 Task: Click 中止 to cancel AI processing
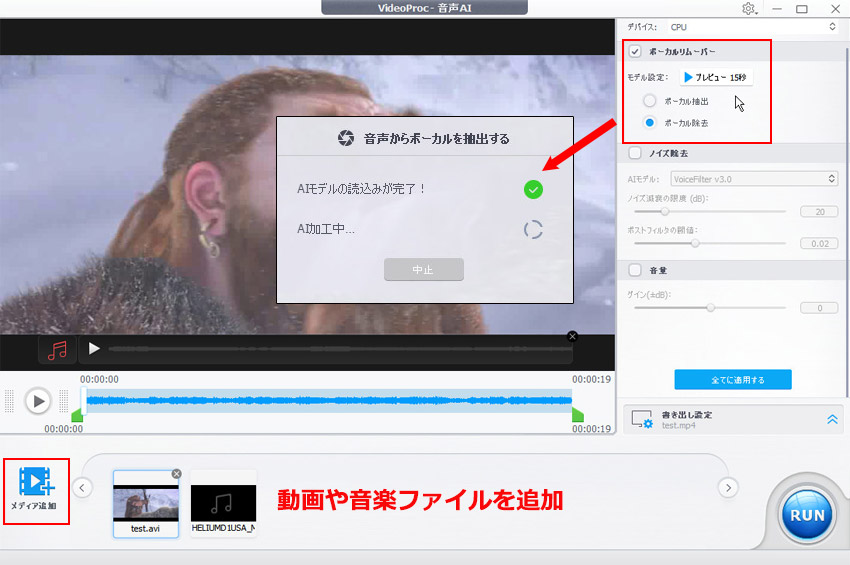coord(423,269)
